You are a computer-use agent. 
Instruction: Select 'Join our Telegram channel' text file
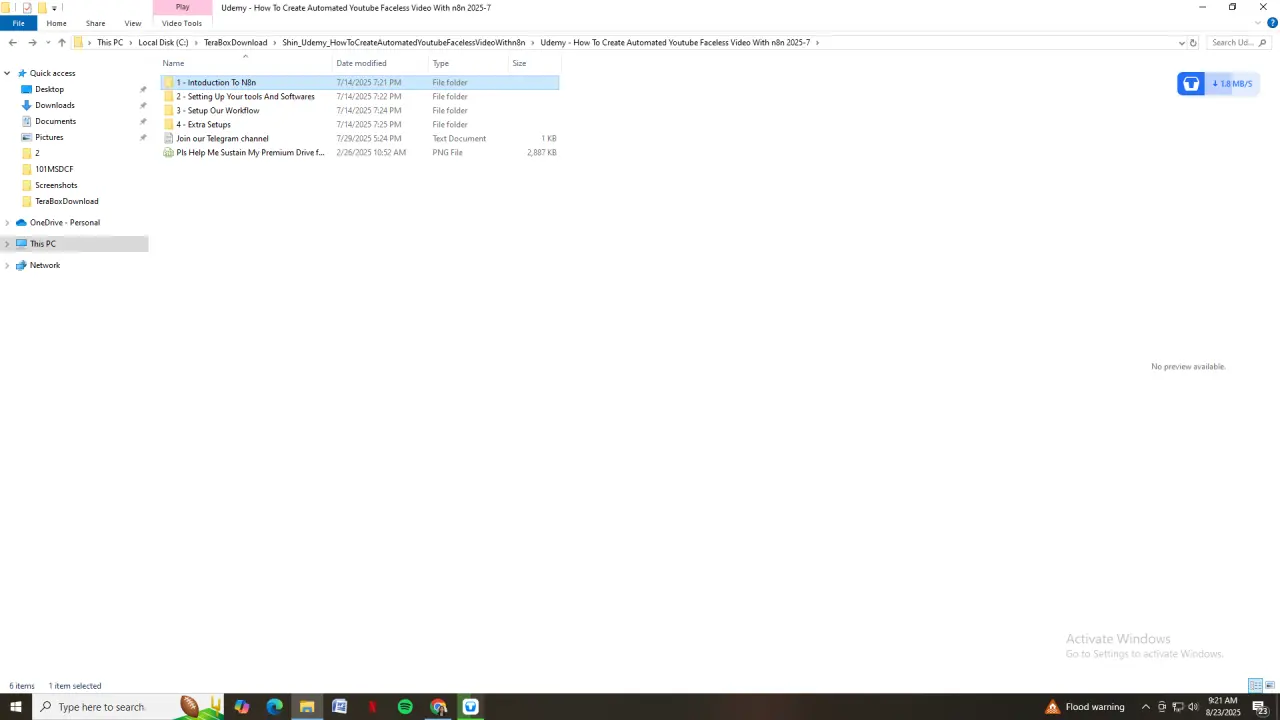click(x=360, y=138)
